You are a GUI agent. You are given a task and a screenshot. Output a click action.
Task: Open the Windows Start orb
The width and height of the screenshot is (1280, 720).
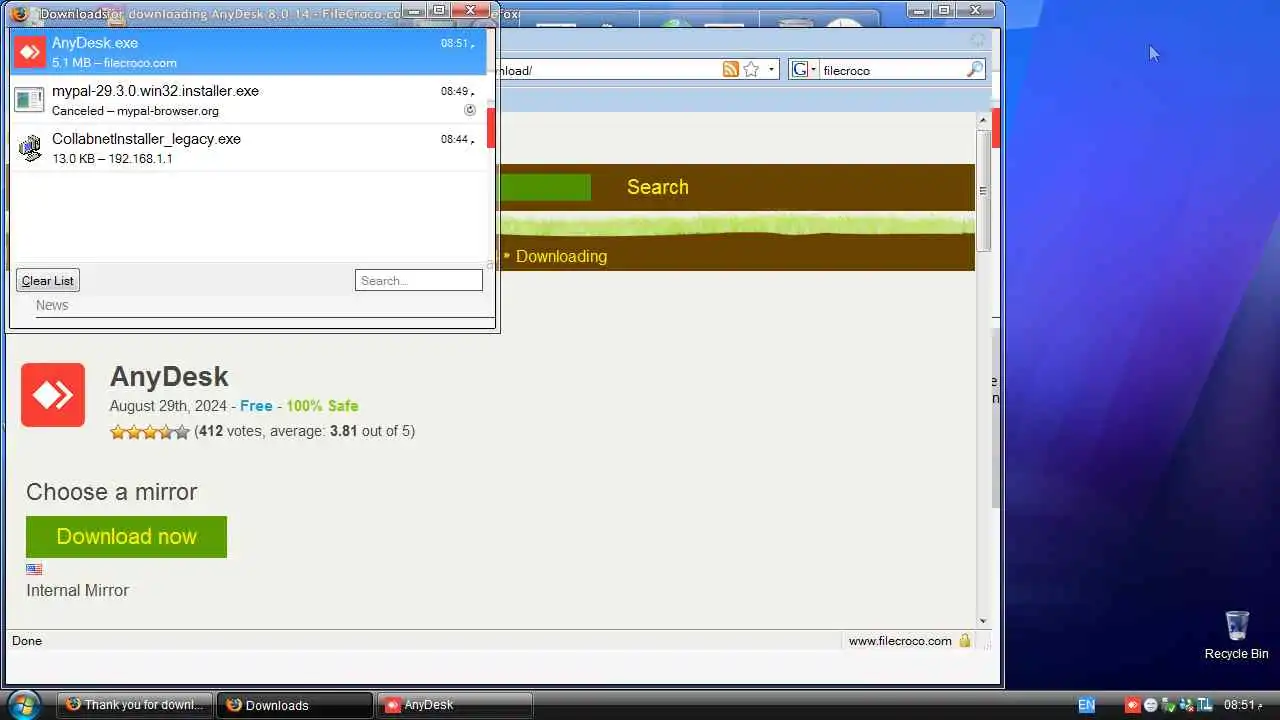coord(23,704)
